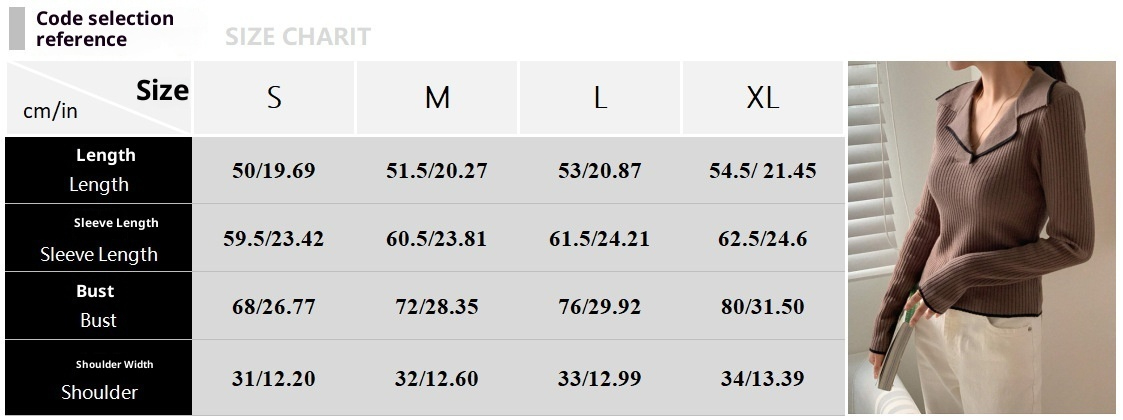Click the 68/26.77 bust cell

tap(273, 307)
